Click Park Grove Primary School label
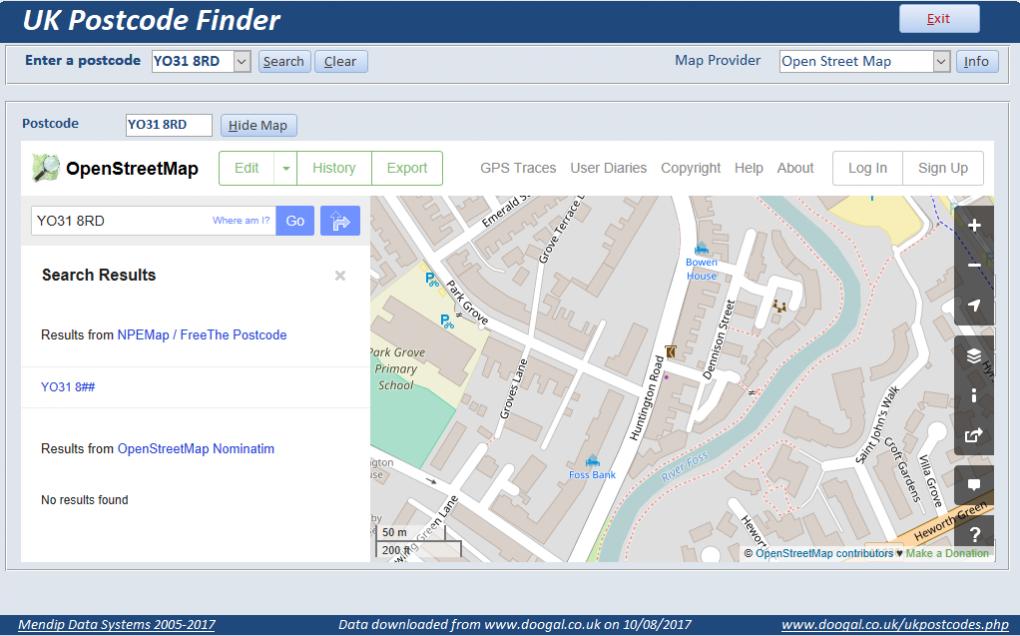 tap(397, 369)
